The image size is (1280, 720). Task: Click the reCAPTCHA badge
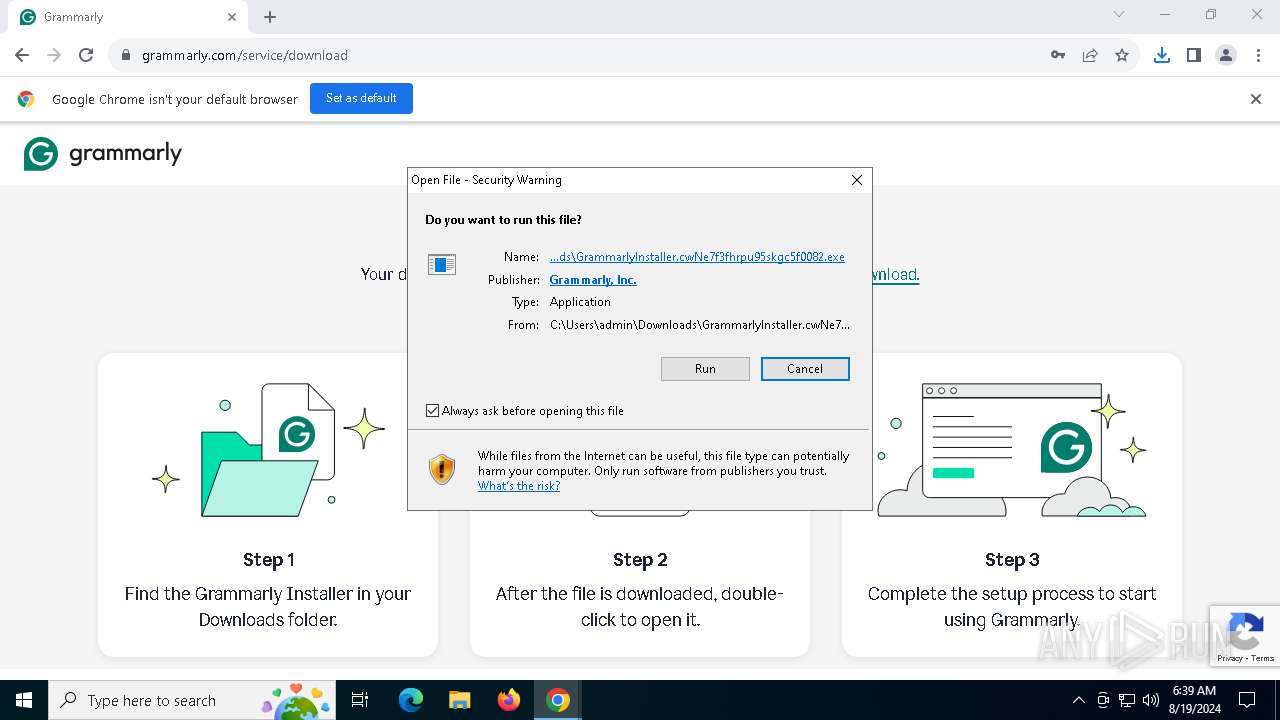(x=1245, y=636)
